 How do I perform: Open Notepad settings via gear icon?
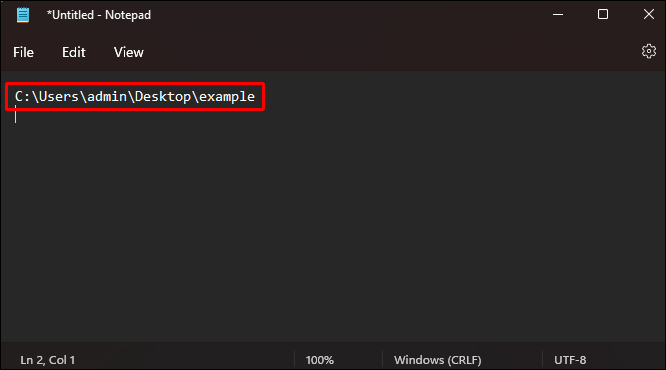pyautogui.click(x=649, y=51)
